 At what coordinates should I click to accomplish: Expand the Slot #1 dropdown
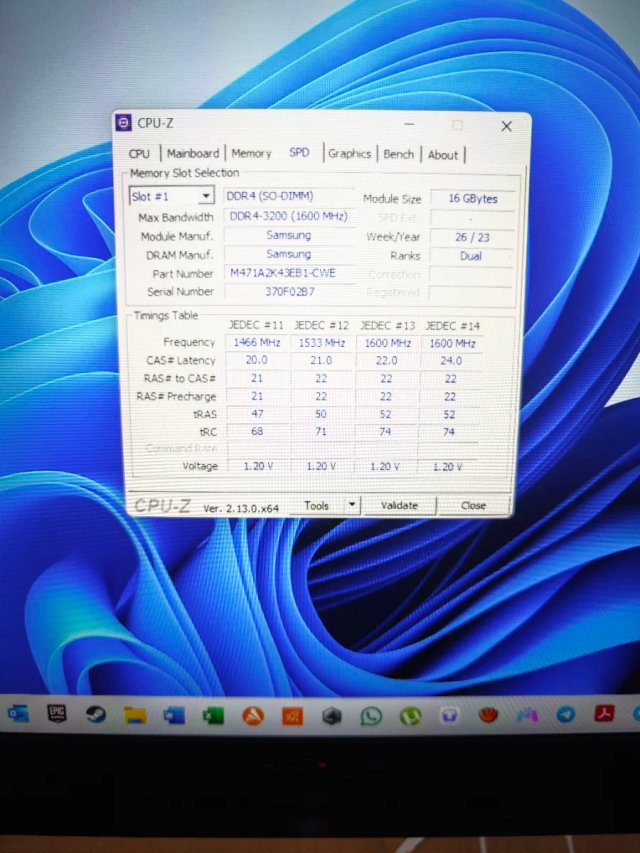[206, 196]
